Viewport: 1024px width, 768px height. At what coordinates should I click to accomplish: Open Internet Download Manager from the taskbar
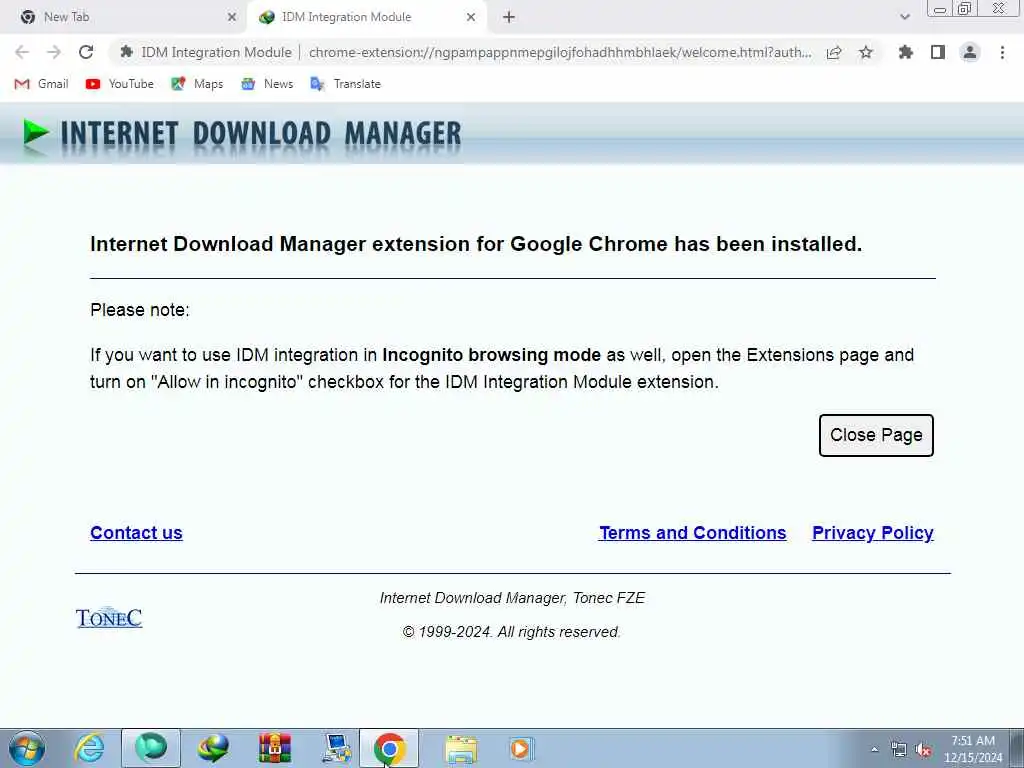[214, 748]
